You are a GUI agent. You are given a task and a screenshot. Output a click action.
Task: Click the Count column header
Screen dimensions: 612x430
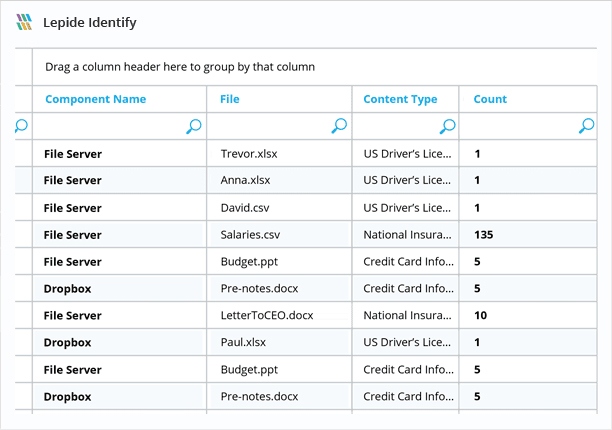coord(490,99)
